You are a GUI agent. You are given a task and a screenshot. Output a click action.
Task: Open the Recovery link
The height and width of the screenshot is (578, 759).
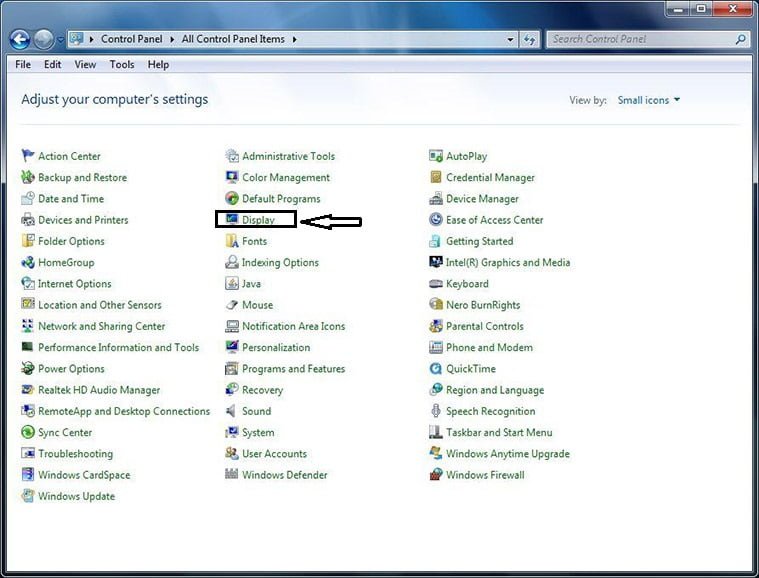(262, 390)
